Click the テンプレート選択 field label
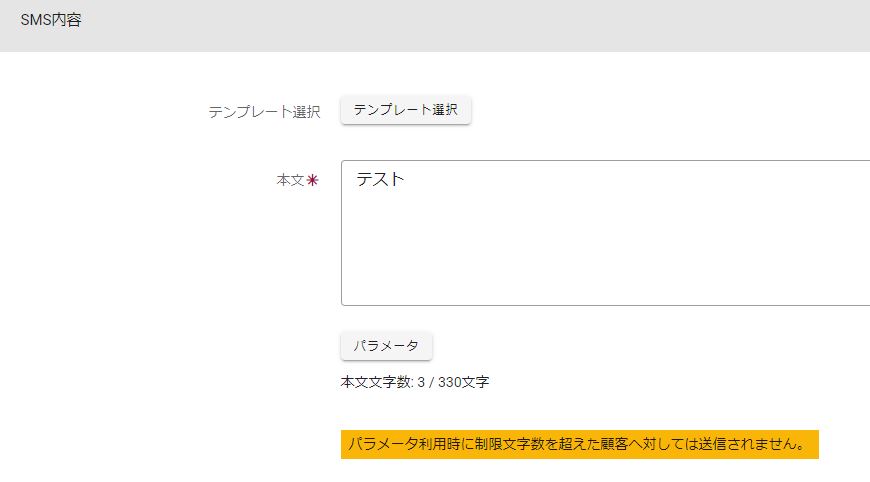870x482 pixels. [x=264, y=111]
